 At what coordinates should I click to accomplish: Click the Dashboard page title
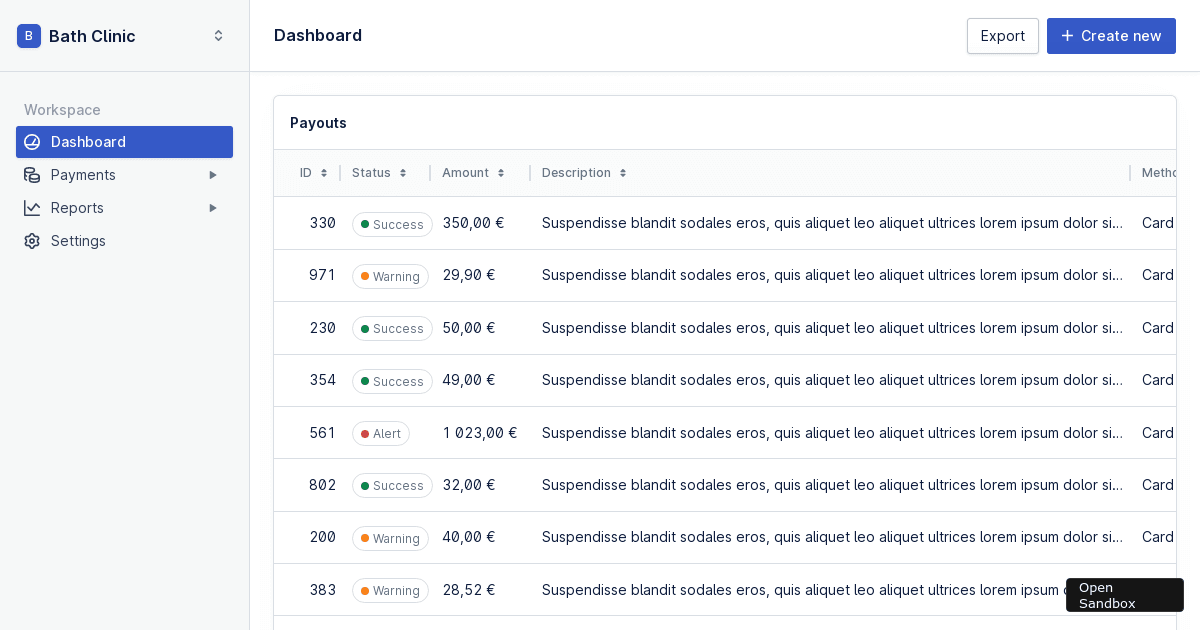pos(318,35)
